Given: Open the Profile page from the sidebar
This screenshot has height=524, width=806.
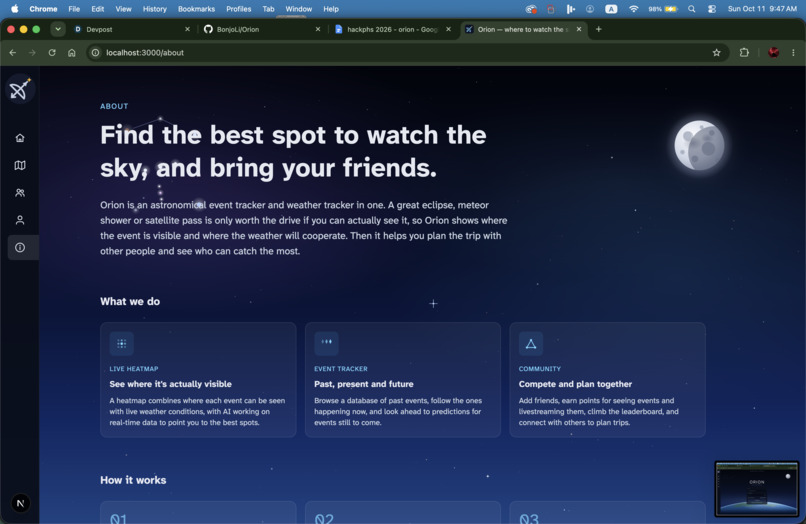Looking at the screenshot, I should point(20,220).
